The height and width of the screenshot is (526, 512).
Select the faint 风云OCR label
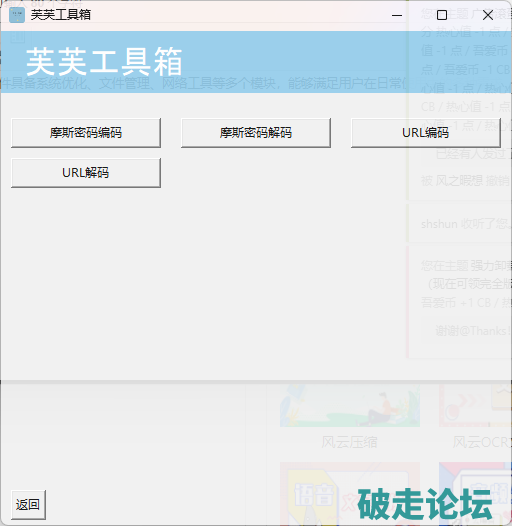tap(480, 442)
